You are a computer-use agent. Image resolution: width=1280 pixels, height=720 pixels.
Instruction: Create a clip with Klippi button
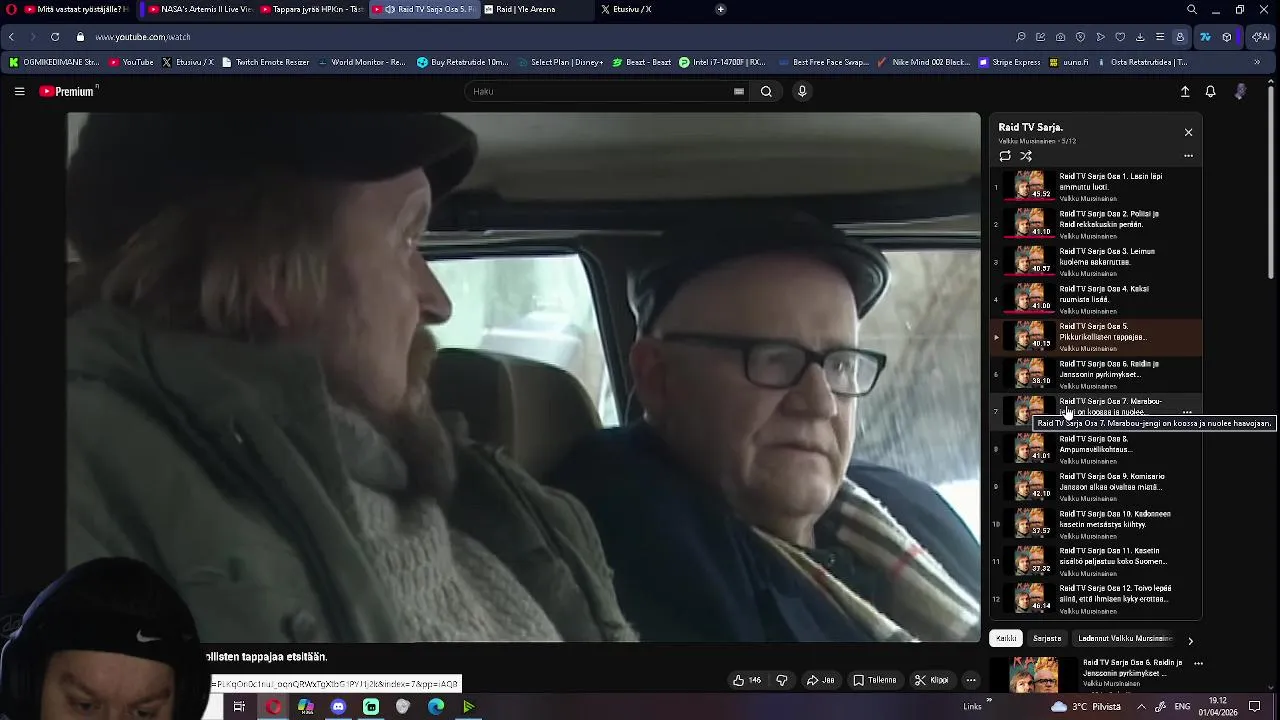click(x=931, y=680)
